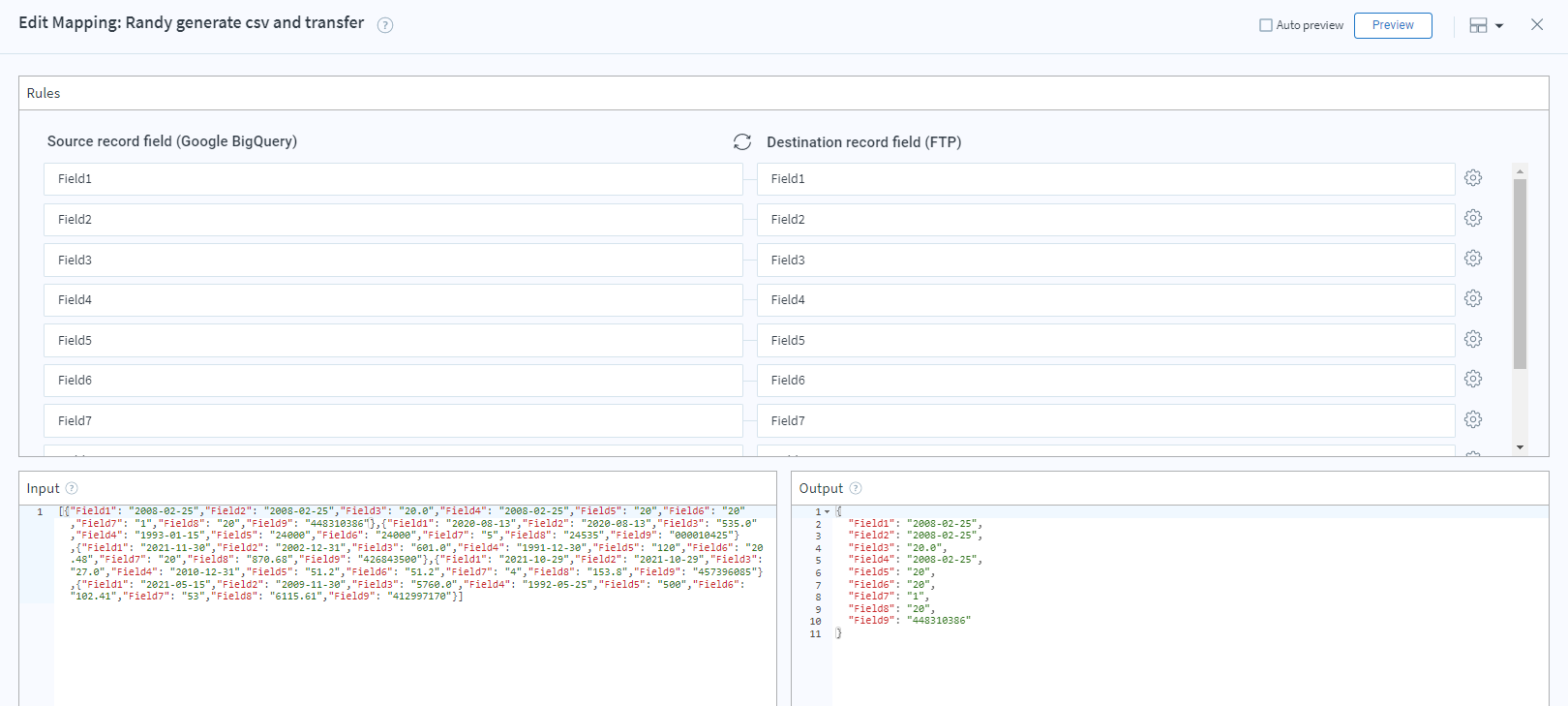The image size is (1568, 706).
Task: Edit destination field Field3 input
Action: [x=1106, y=260]
